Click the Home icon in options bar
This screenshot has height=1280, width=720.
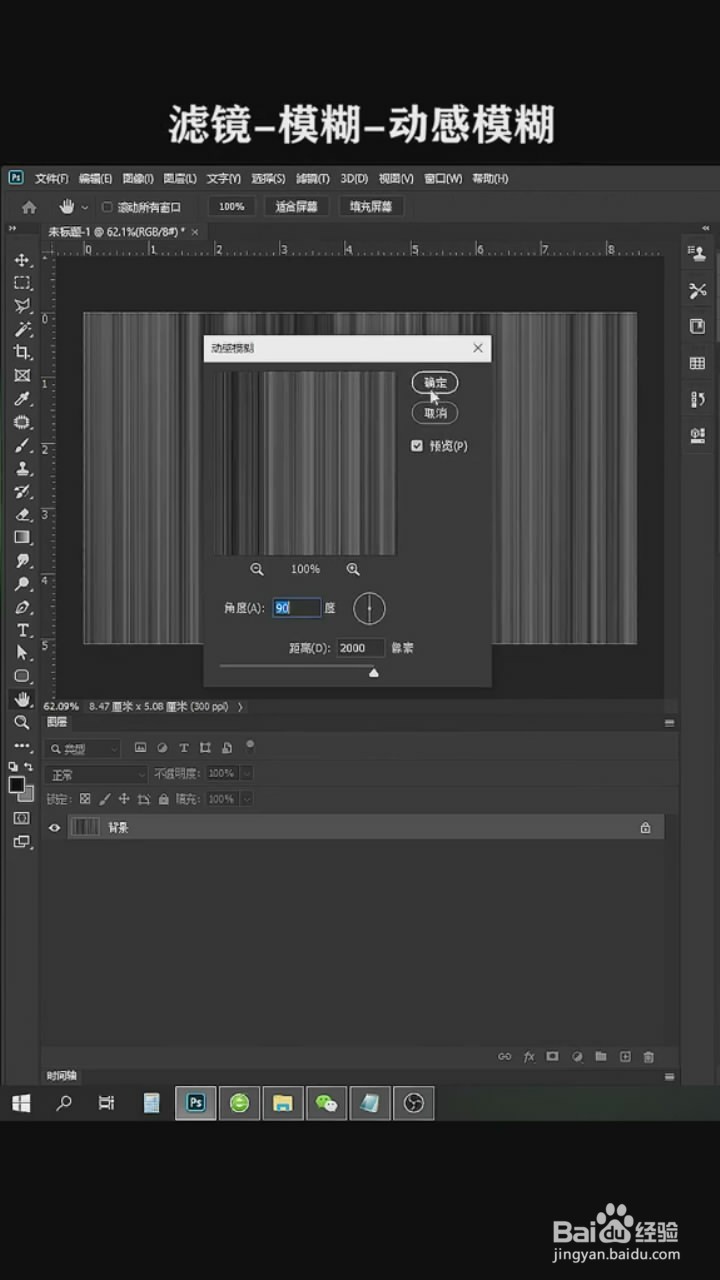pyautogui.click(x=29, y=207)
